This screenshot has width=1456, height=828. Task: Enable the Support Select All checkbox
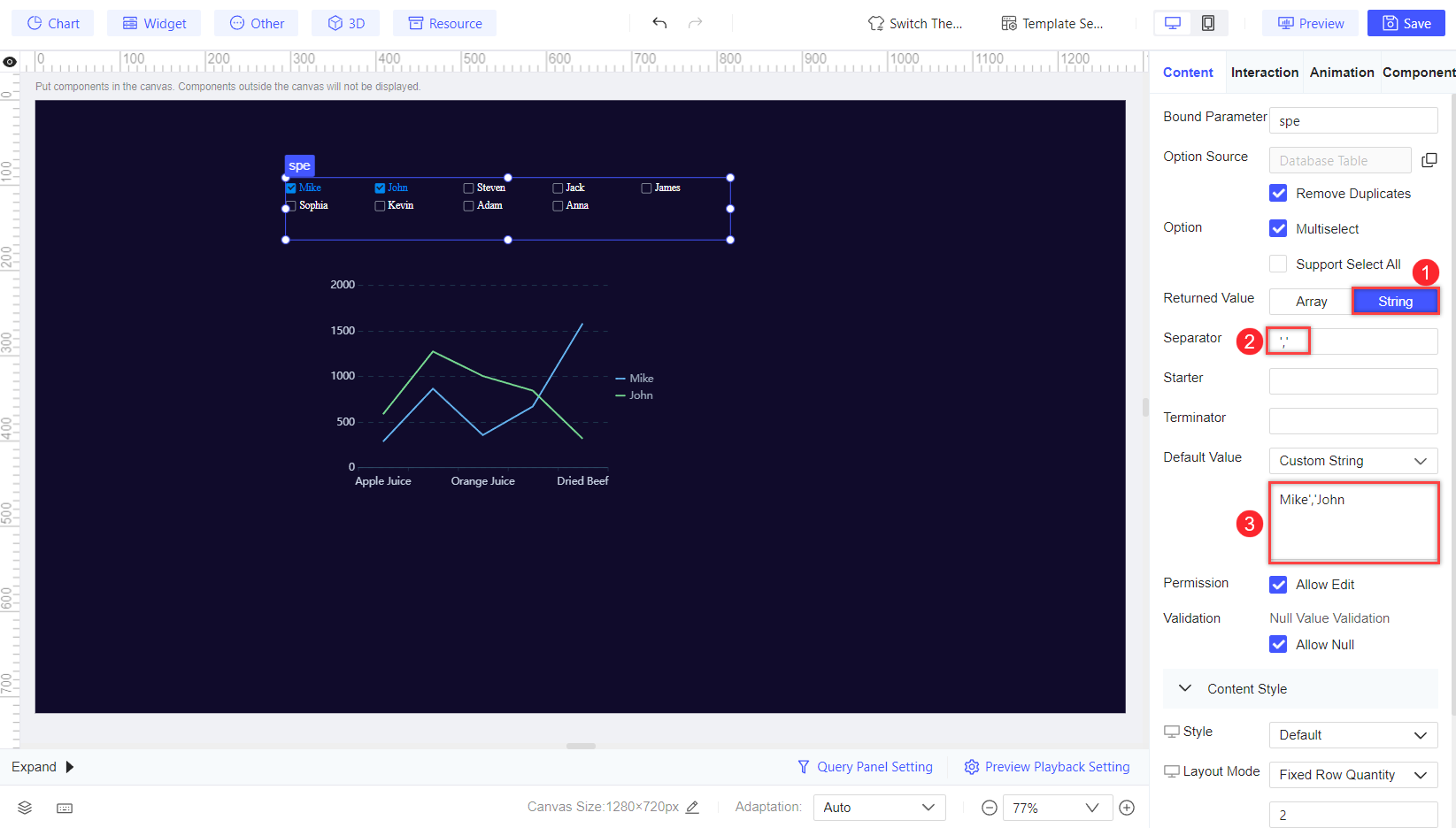[1278, 264]
